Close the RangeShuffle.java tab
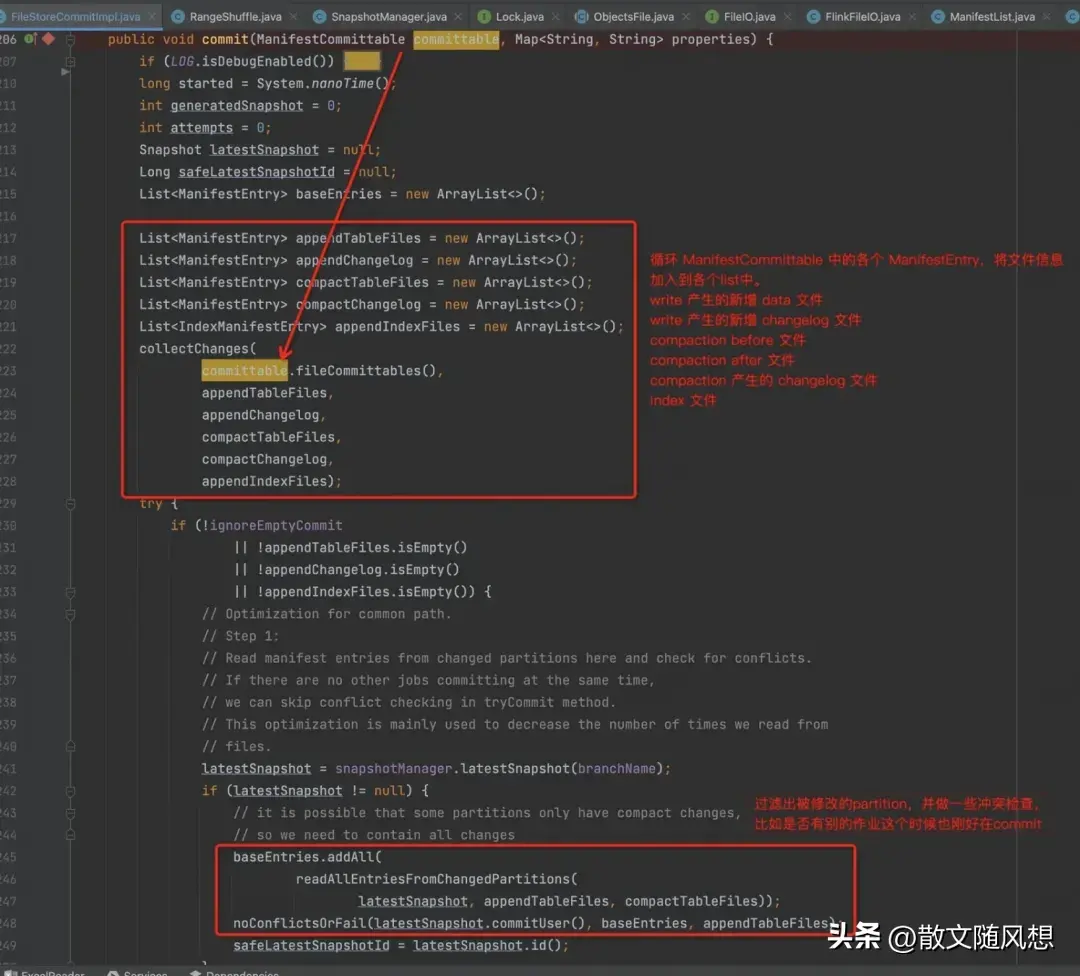Screen dimensions: 1080x976 click(293, 17)
